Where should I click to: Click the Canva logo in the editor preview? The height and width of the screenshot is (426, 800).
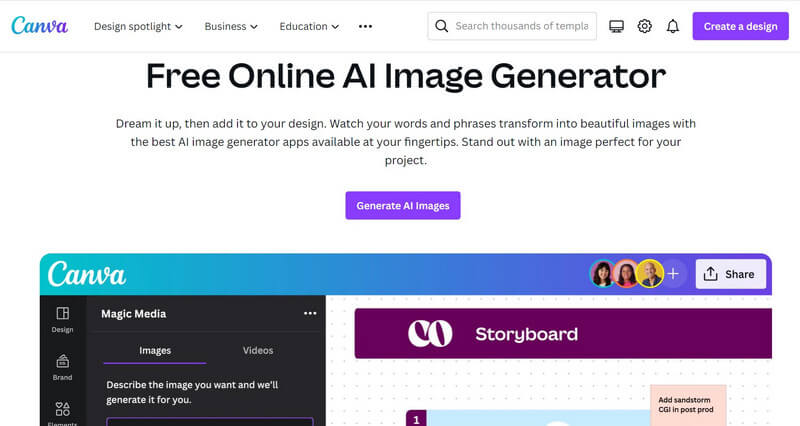(x=87, y=274)
